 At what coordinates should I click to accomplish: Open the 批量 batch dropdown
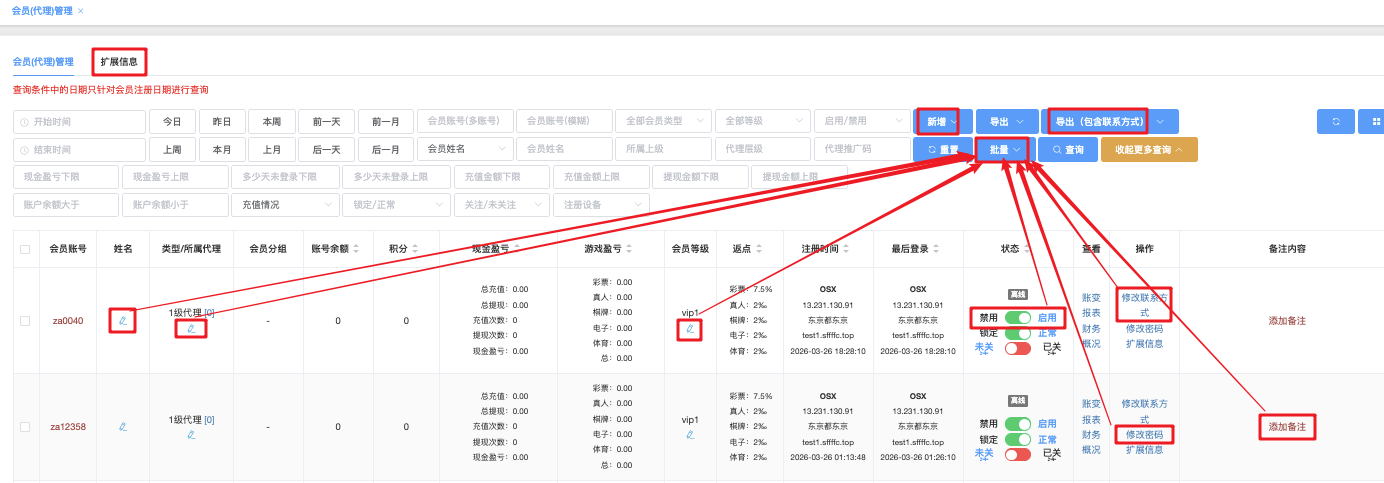(1003, 149)
